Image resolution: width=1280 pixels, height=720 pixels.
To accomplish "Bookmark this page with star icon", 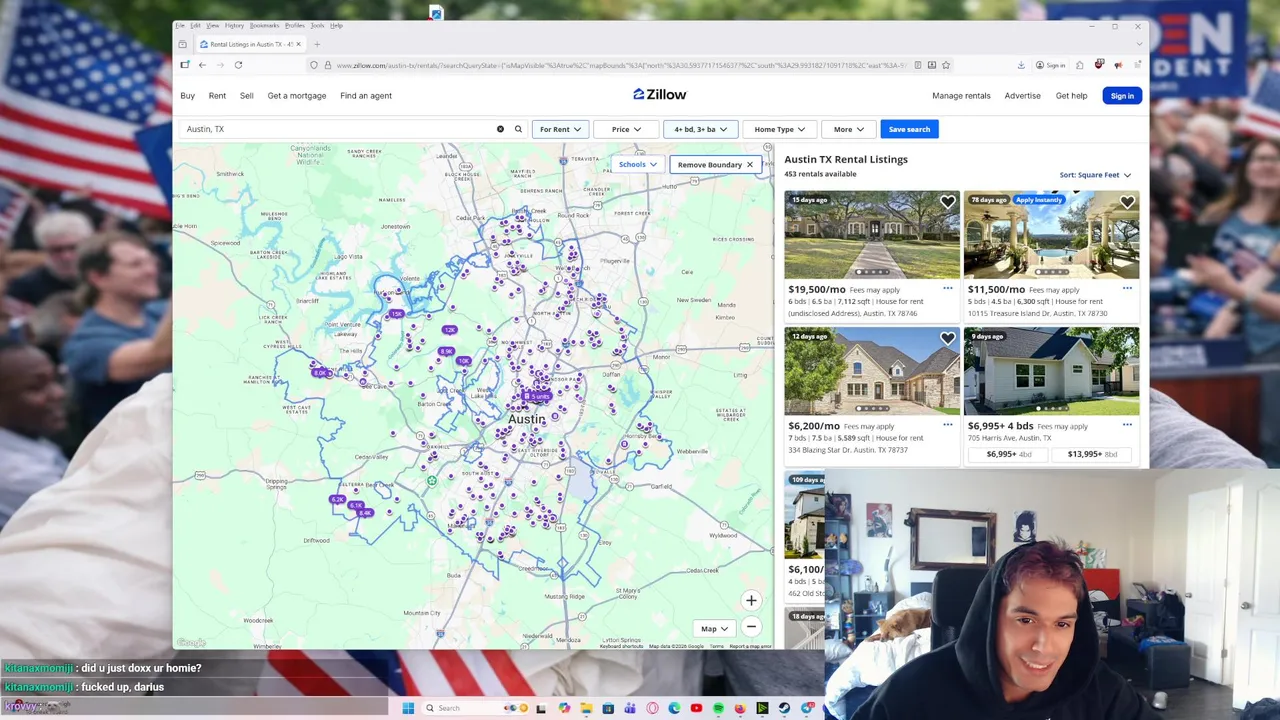I will (x=945, y=65).
